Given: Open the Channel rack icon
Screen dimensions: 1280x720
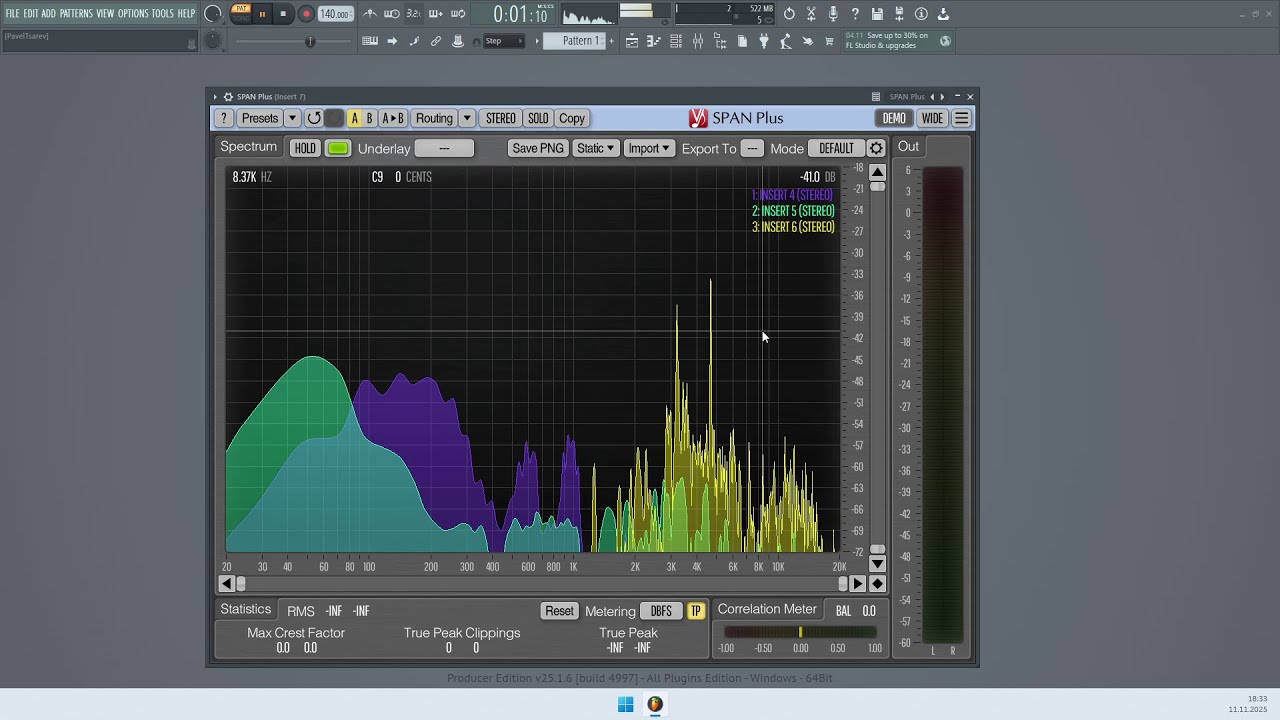Looking at the screenshot, I should (676, 41).
